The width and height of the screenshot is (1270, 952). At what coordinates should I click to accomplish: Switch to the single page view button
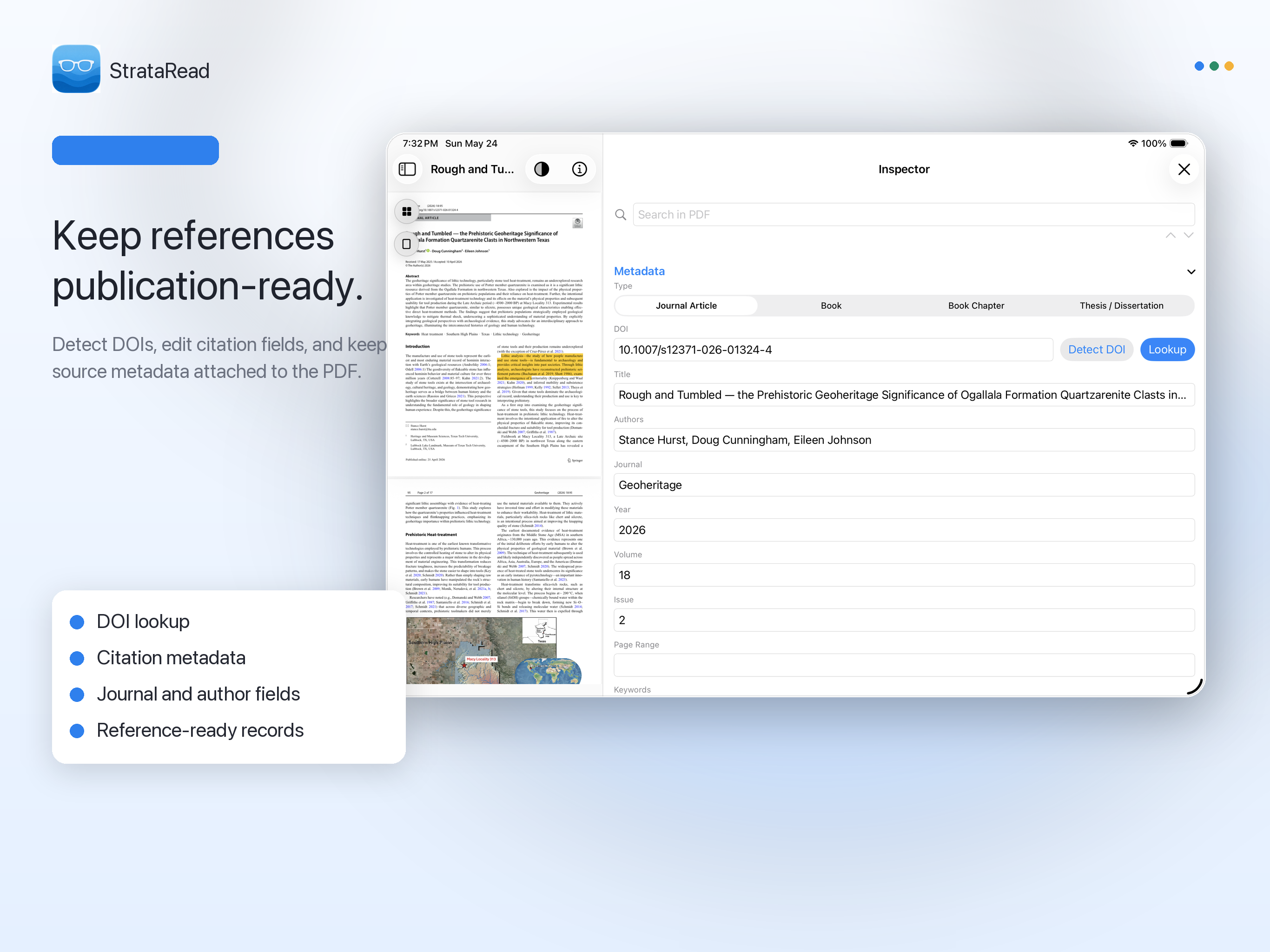(406, 244)
